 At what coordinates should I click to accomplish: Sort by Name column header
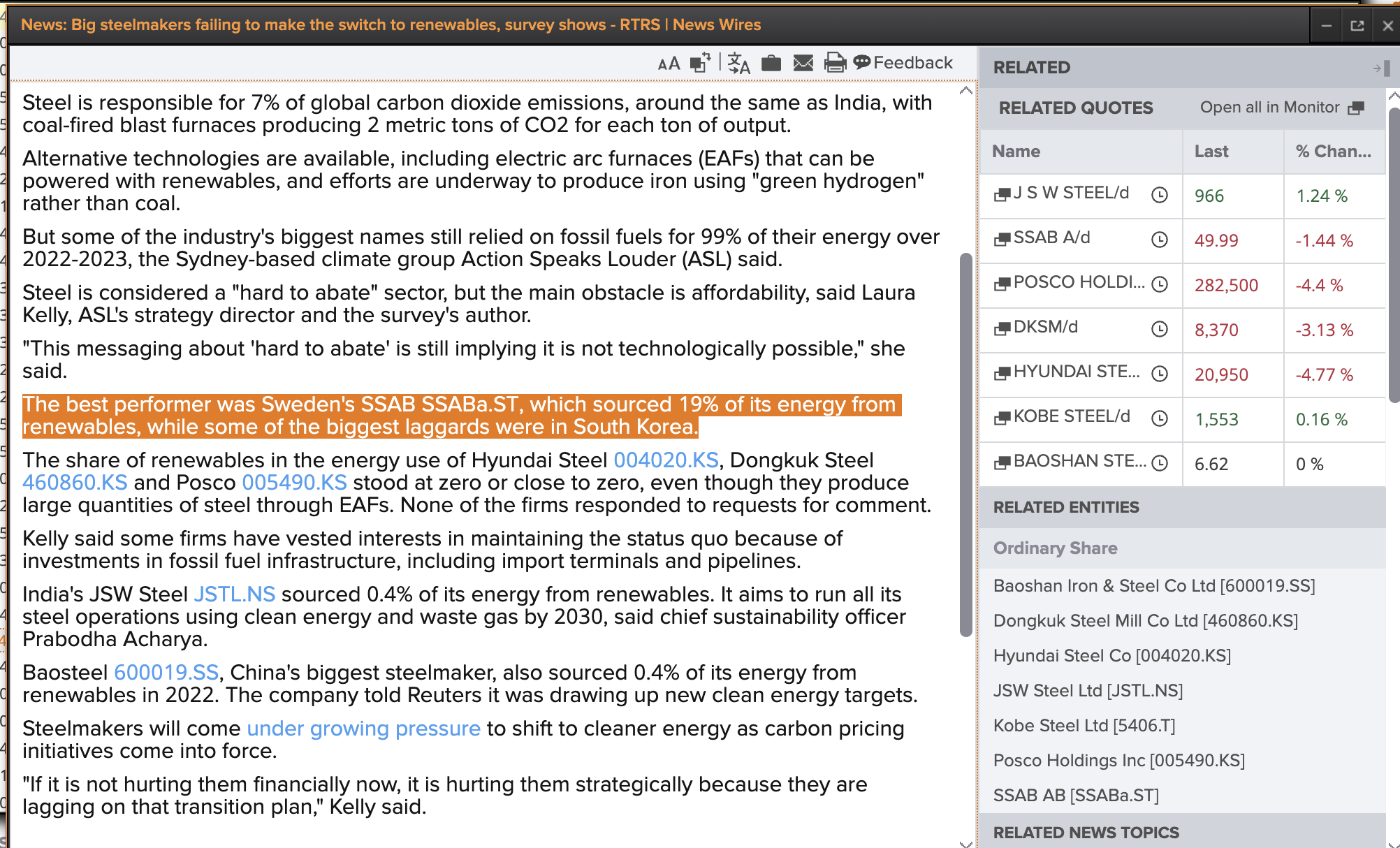1081,152
